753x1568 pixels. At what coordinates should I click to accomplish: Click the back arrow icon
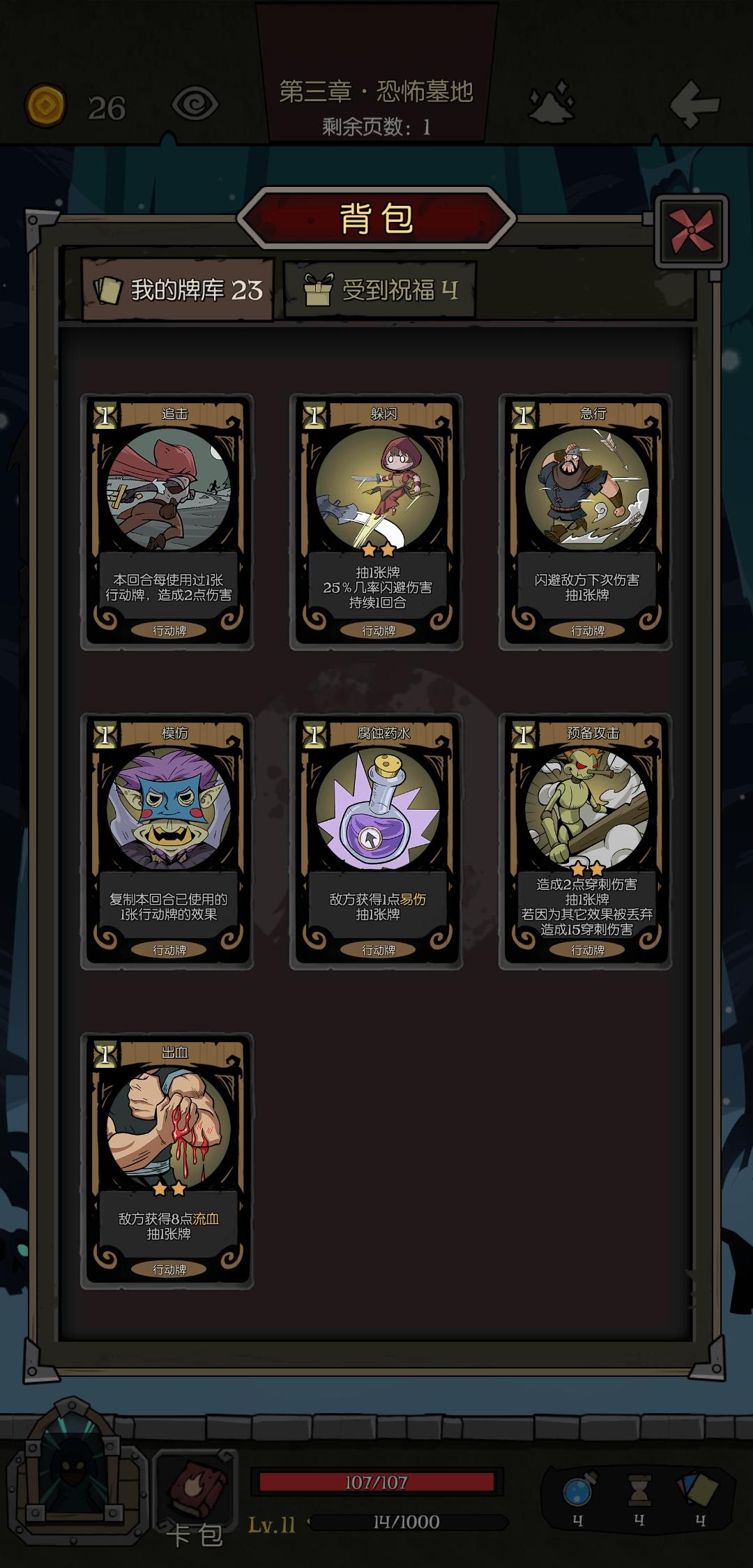tap(694, 105)
